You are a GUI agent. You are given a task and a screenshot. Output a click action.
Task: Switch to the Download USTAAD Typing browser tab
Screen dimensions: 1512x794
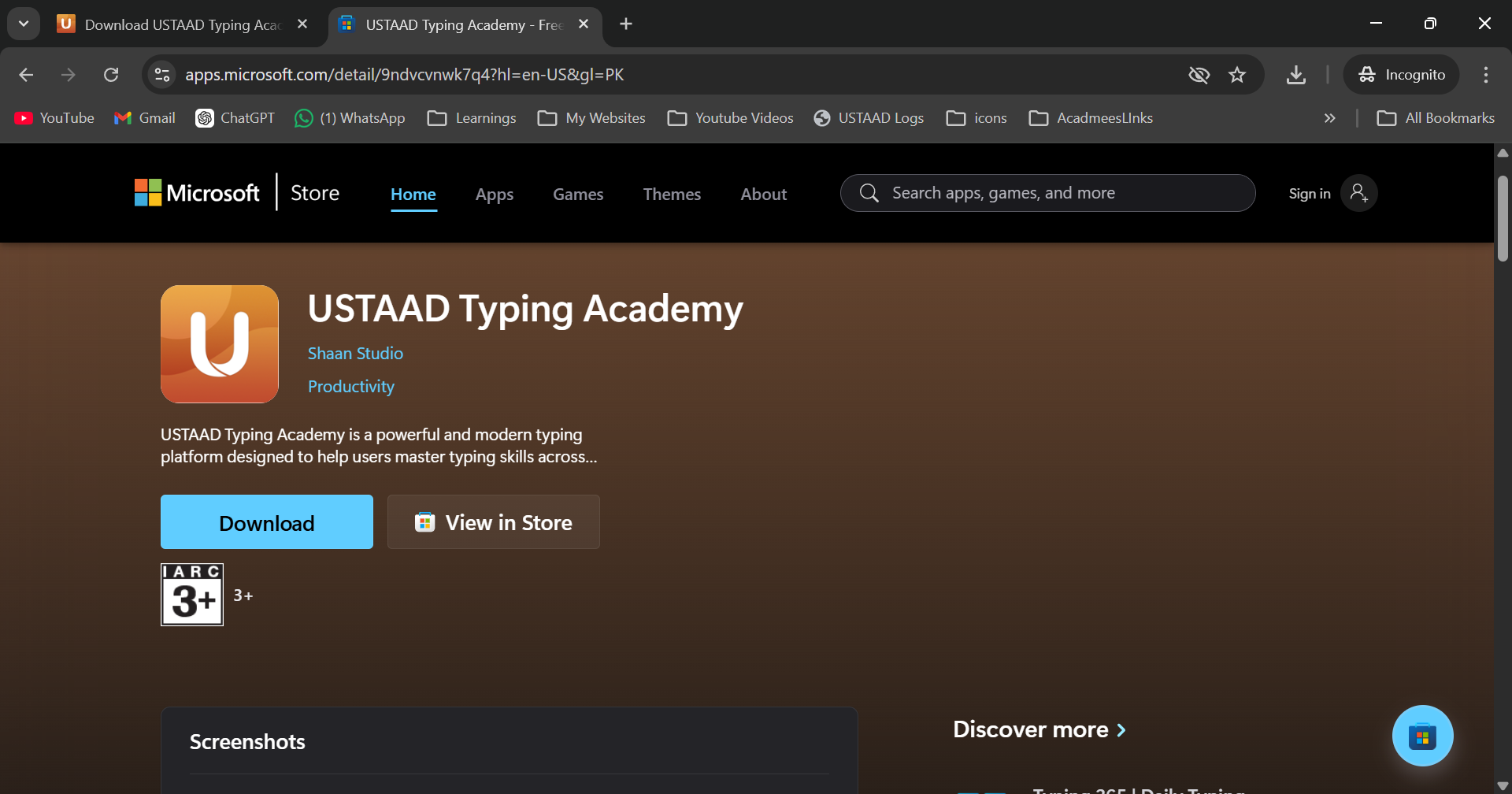181,24
